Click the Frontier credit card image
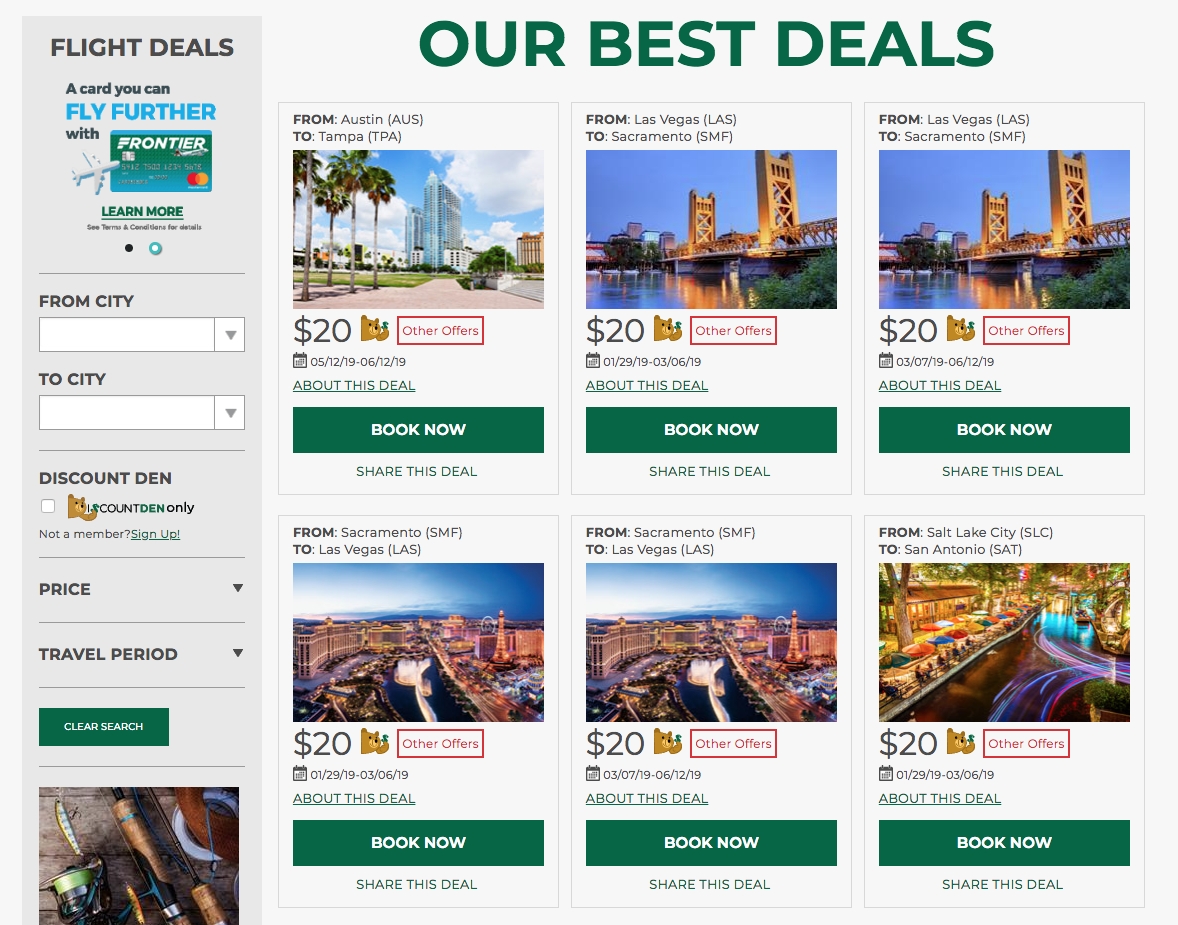Screen dimensions: 1178x925 [x=161, y=161]
